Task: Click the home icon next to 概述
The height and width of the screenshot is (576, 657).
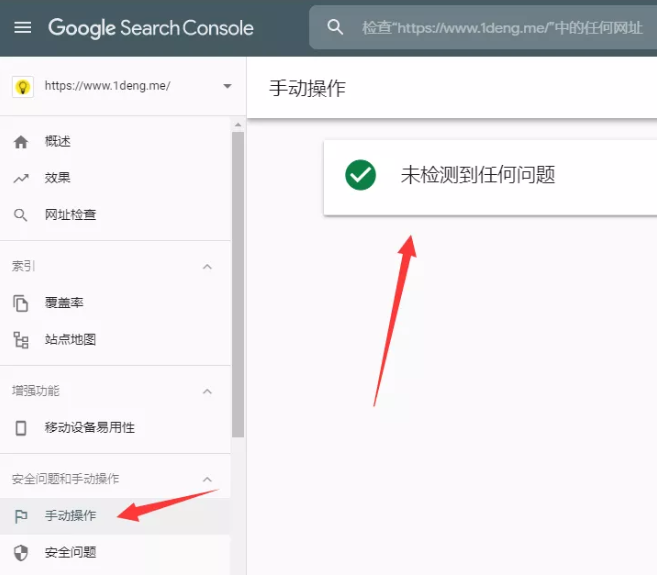Action: pos(21,142)
